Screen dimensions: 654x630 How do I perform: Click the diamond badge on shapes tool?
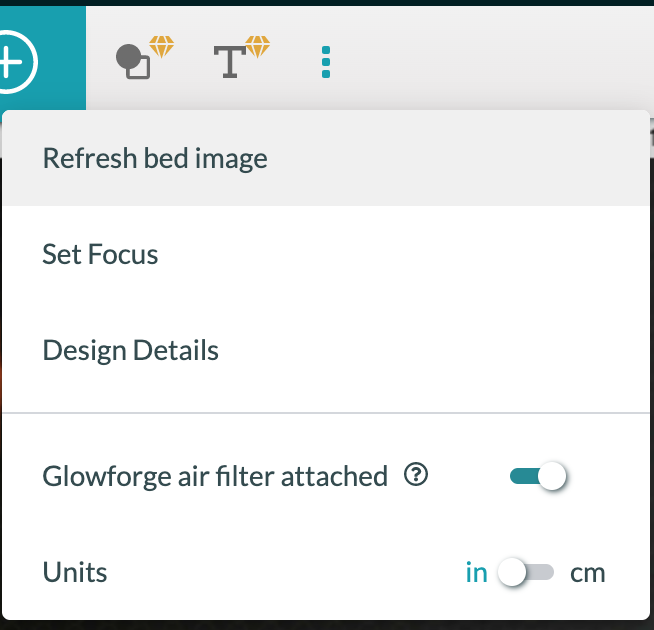pos(161,47)
